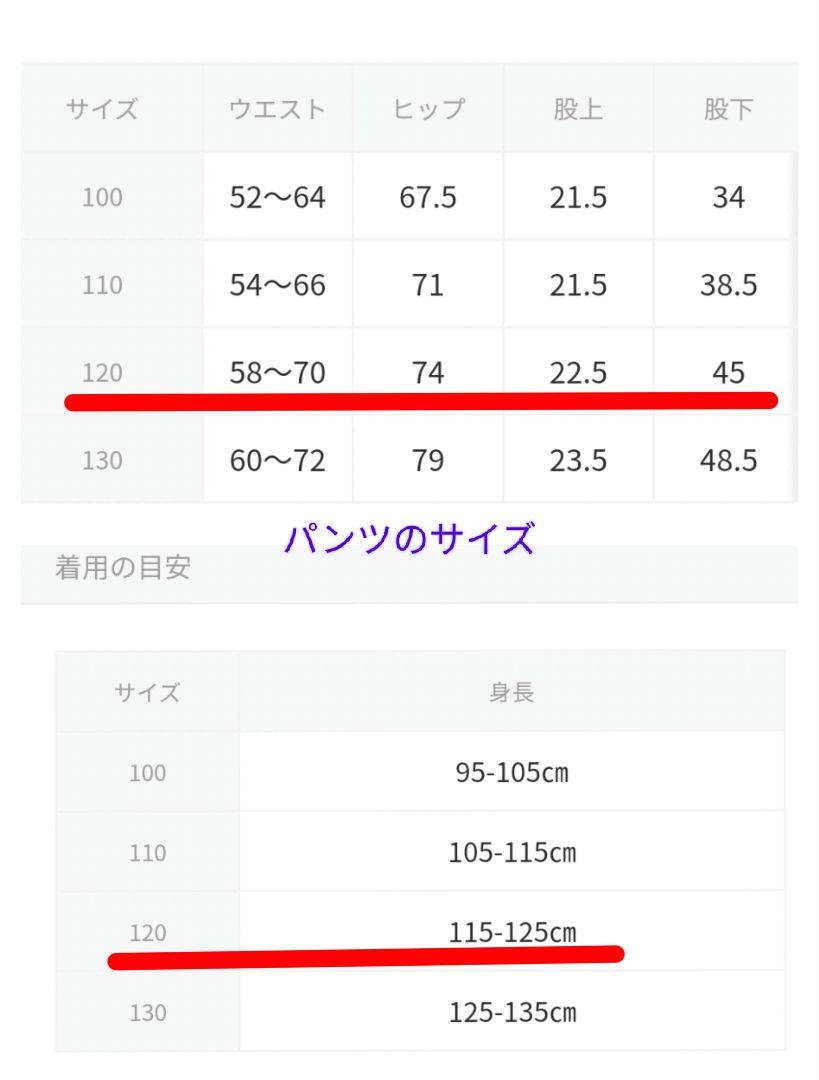Select hip value 79

pyautogui.click(x=428, y=459)
